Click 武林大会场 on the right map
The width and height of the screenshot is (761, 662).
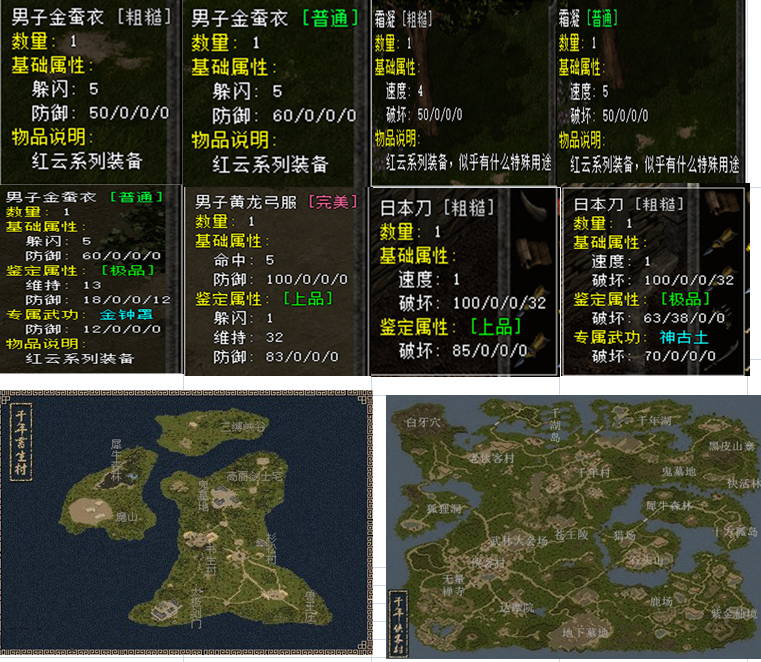pyautogui.click(x=519, y=540)
